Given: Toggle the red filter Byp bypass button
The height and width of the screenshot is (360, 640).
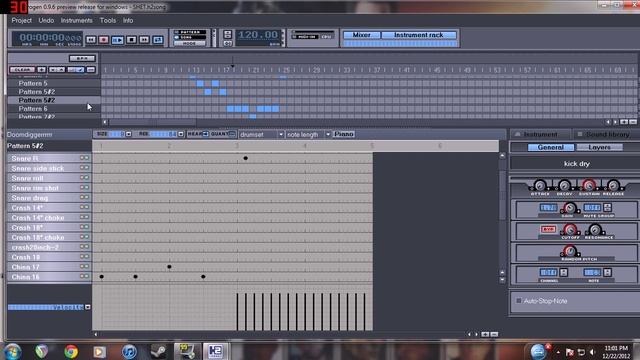Looking at the screenshot, I should click(x=548, y=229).
